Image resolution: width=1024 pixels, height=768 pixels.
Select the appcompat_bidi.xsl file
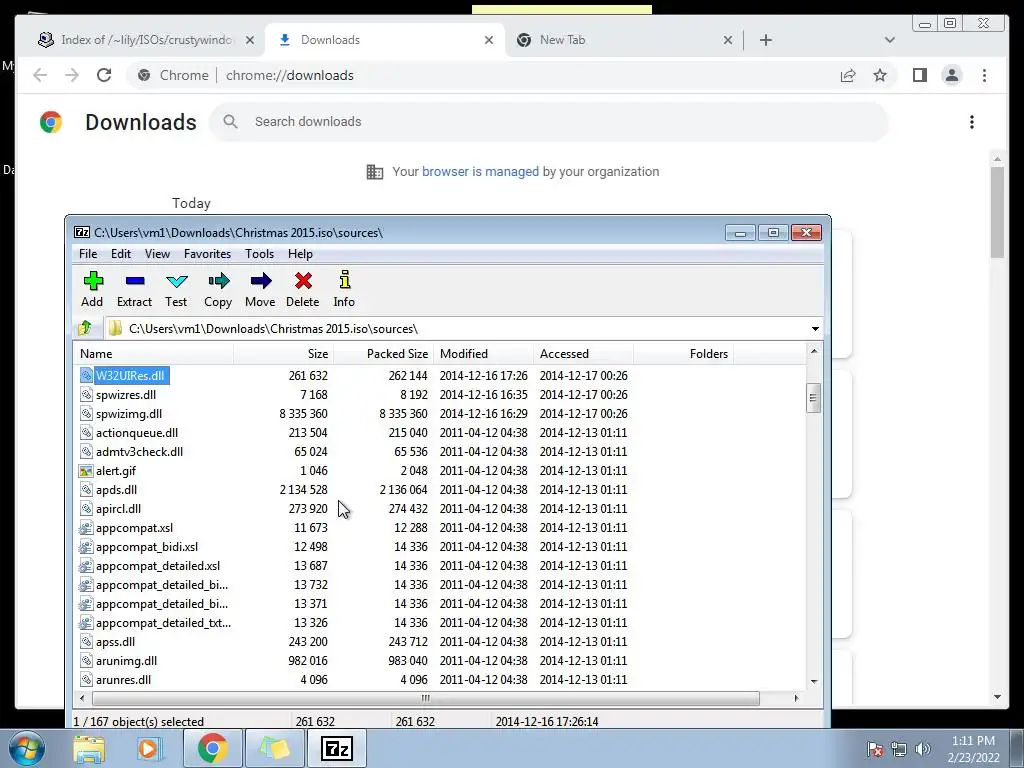point(146,547)
